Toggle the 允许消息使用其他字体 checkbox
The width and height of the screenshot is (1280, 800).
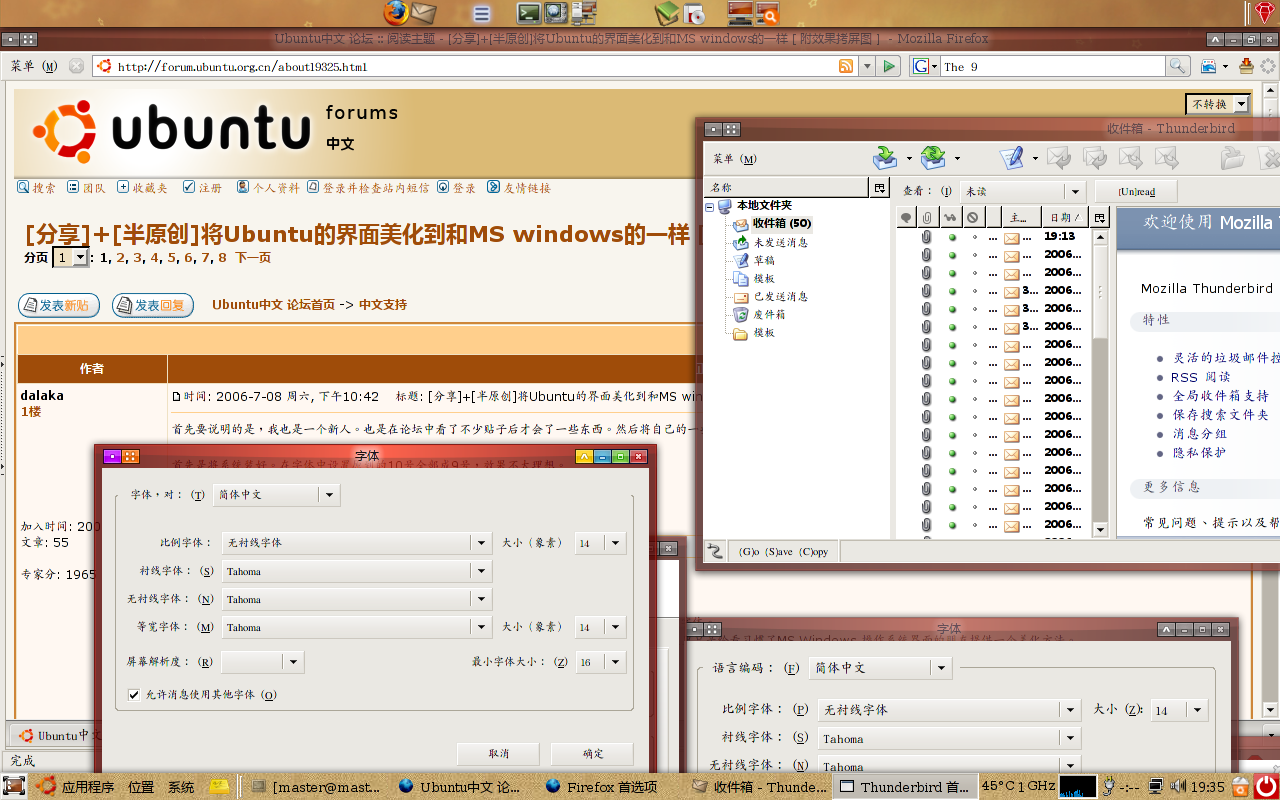point(134,694)
